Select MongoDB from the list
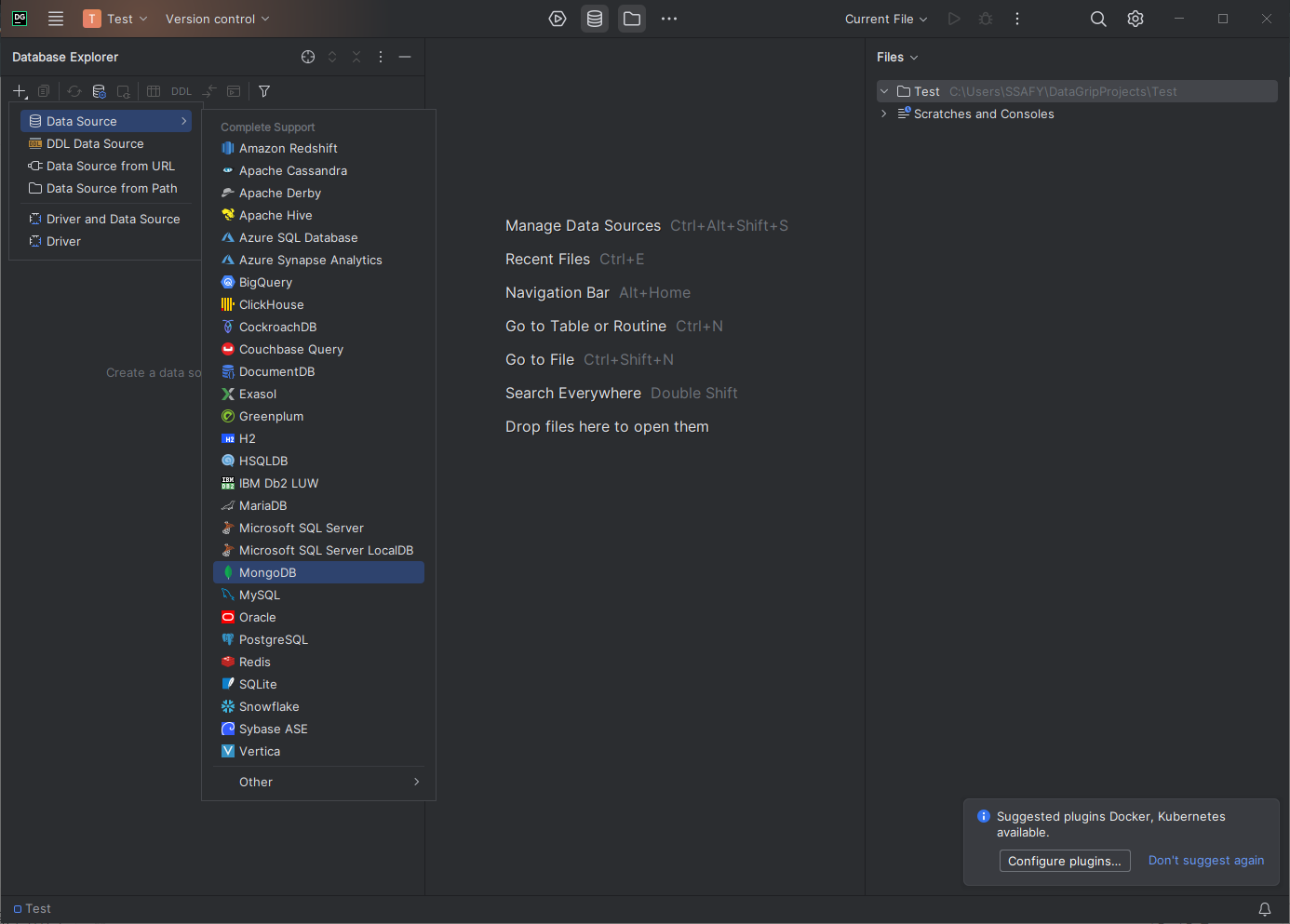 pyautogui.click(x=318, y=572)
